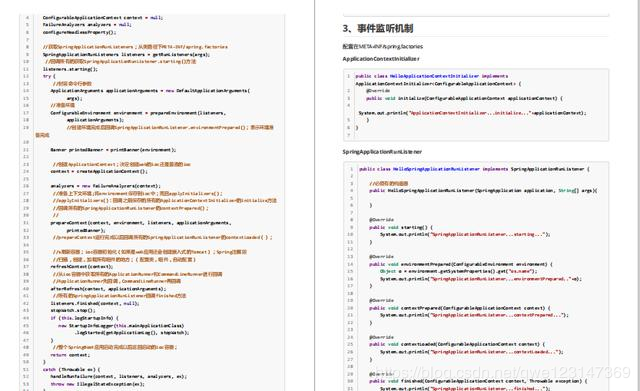
Task: Click the line "public void environmentPrepared(ConfigurableEnvironment environment) {"
Action: click(x=461, y=264)
